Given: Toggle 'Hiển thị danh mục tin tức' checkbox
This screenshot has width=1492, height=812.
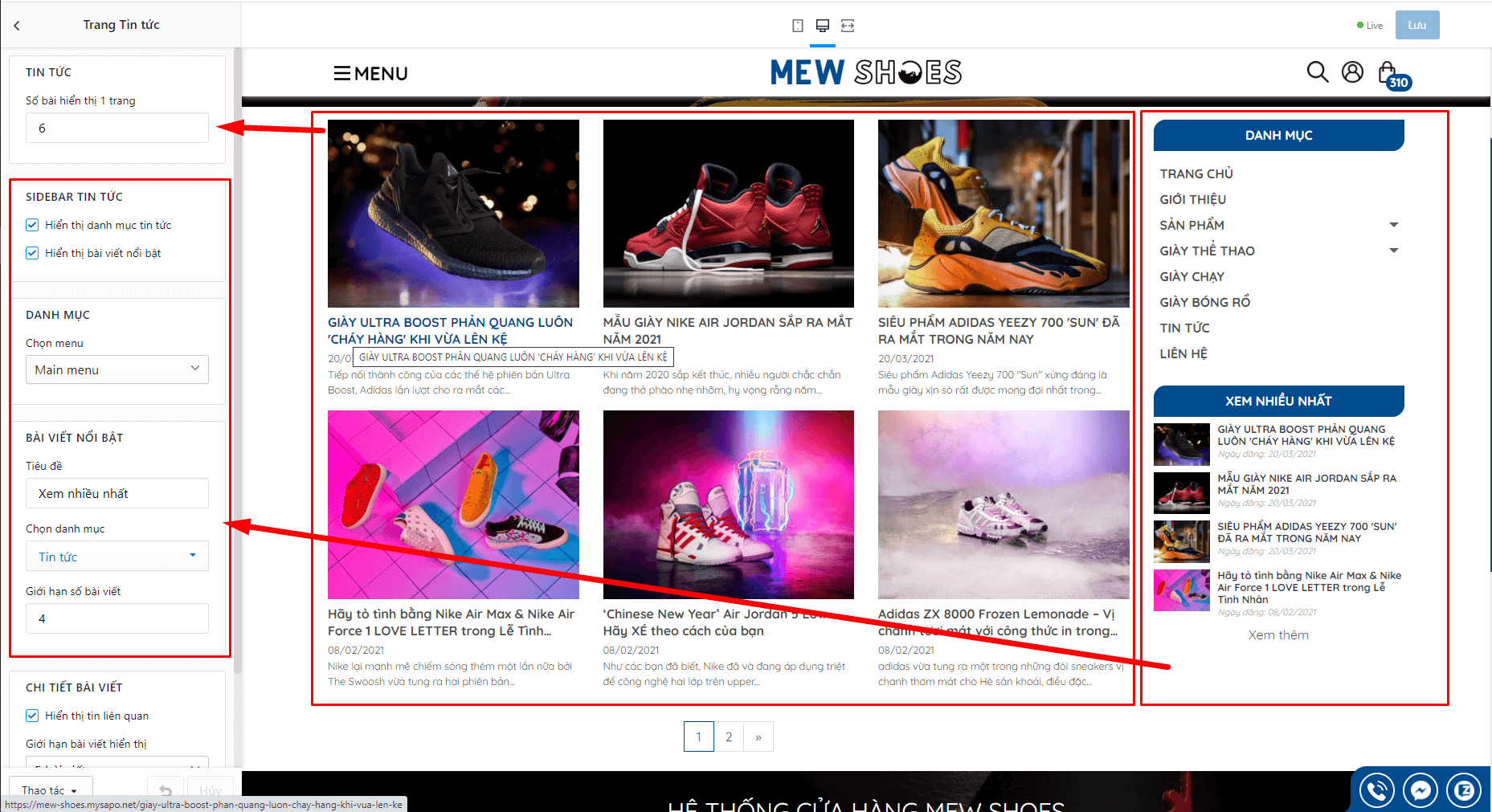Looking at the screenshot, I should click(x=32, y=225).
